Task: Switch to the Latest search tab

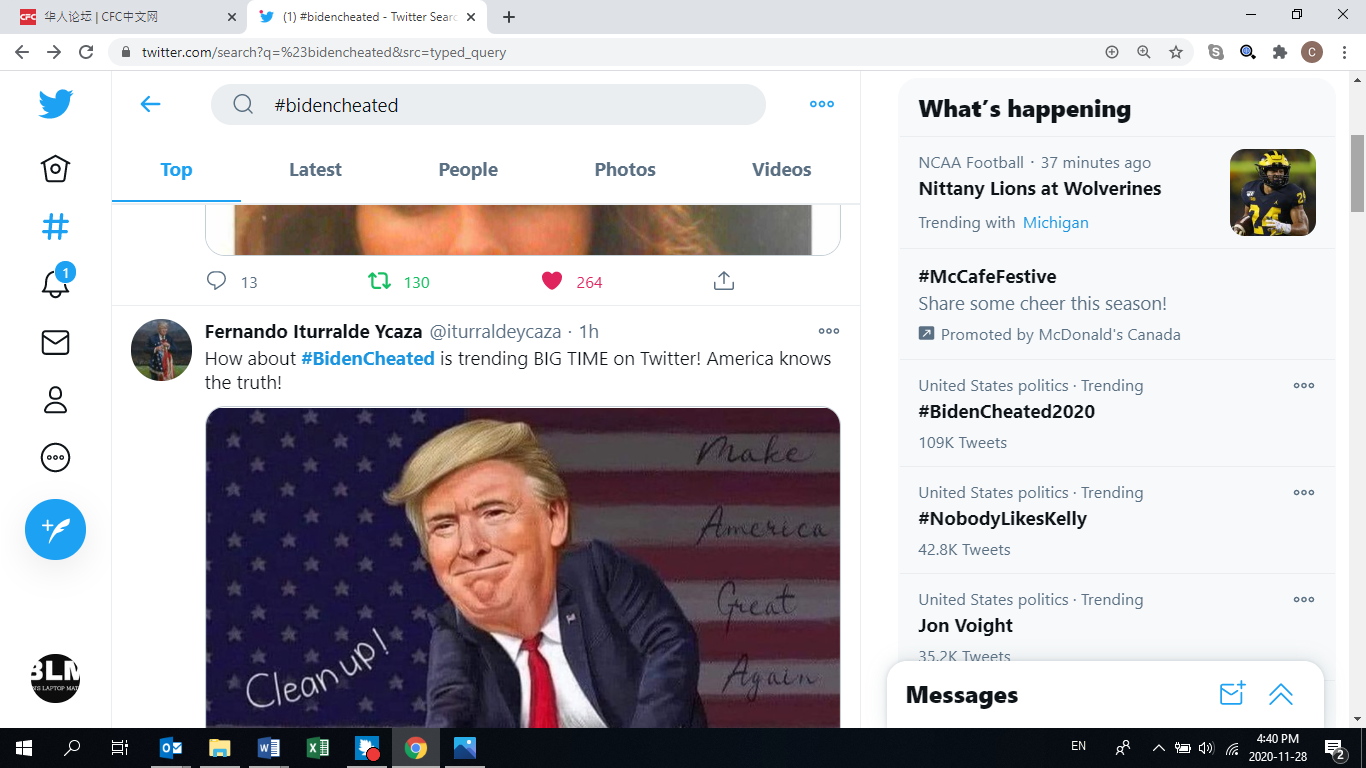Action: (x=315, y=170)
